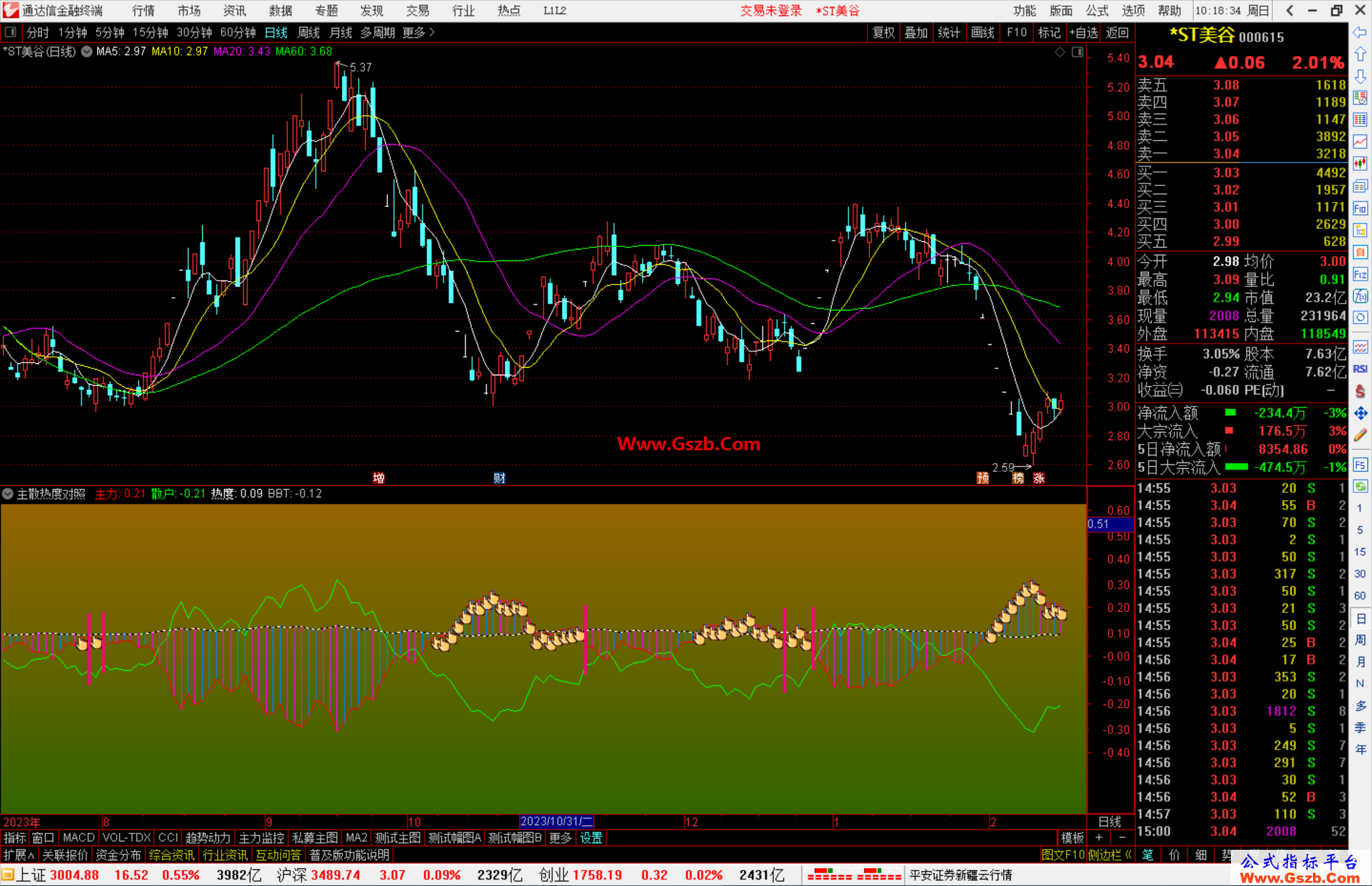Click the 复权 button
The image size is (1372, 886).
[x=884, y=32]
